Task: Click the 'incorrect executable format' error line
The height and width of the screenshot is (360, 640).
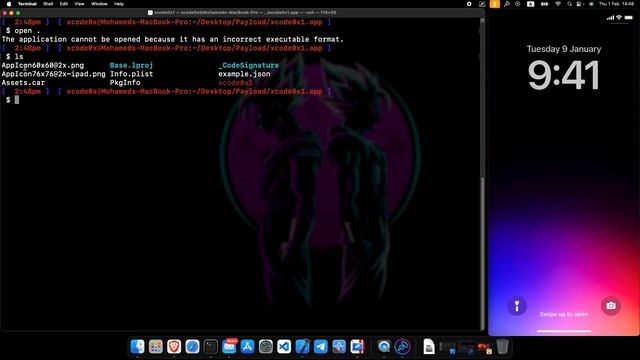Action: coord(172,39)
